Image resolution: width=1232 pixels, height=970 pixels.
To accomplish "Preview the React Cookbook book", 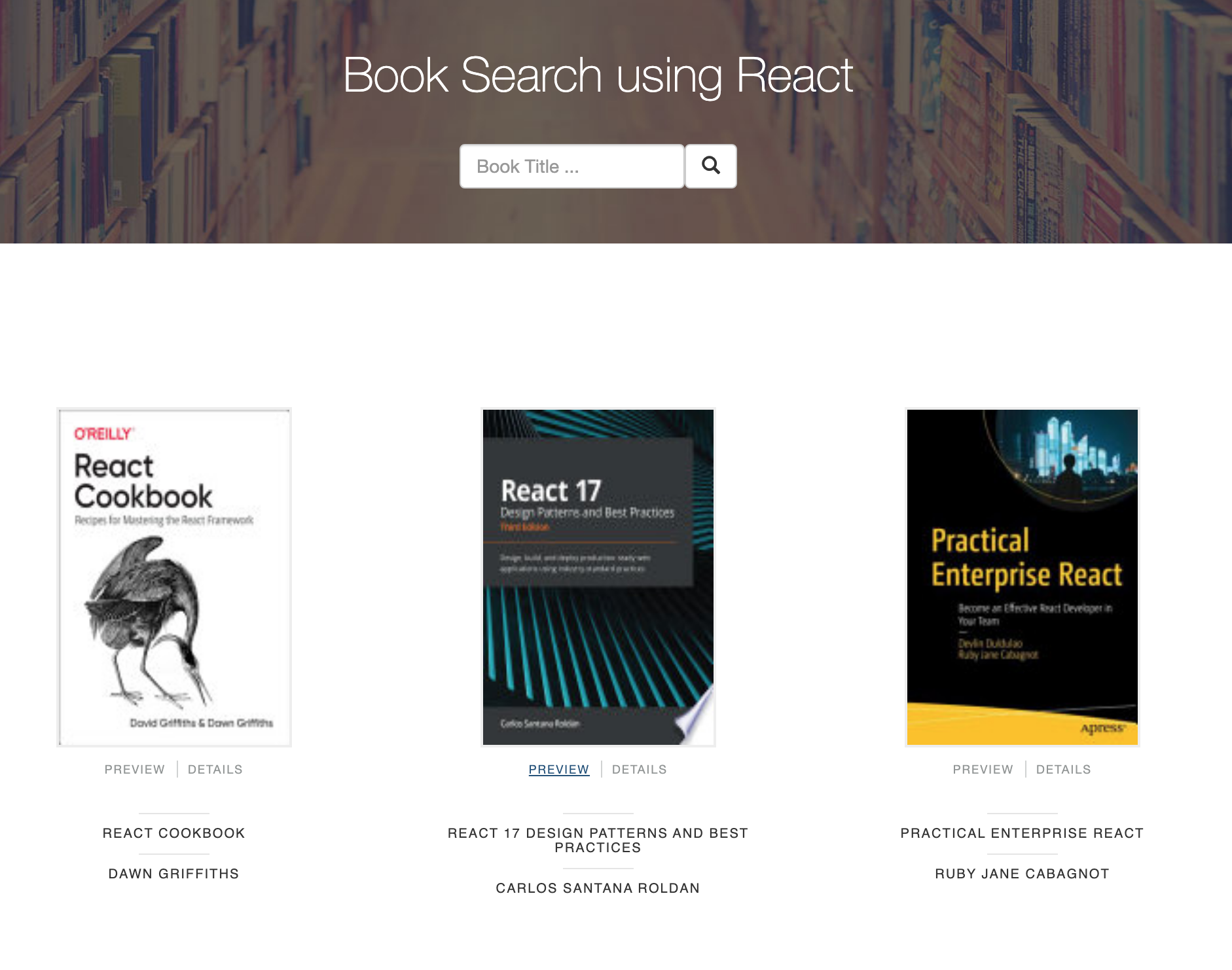I will [135, 770].
